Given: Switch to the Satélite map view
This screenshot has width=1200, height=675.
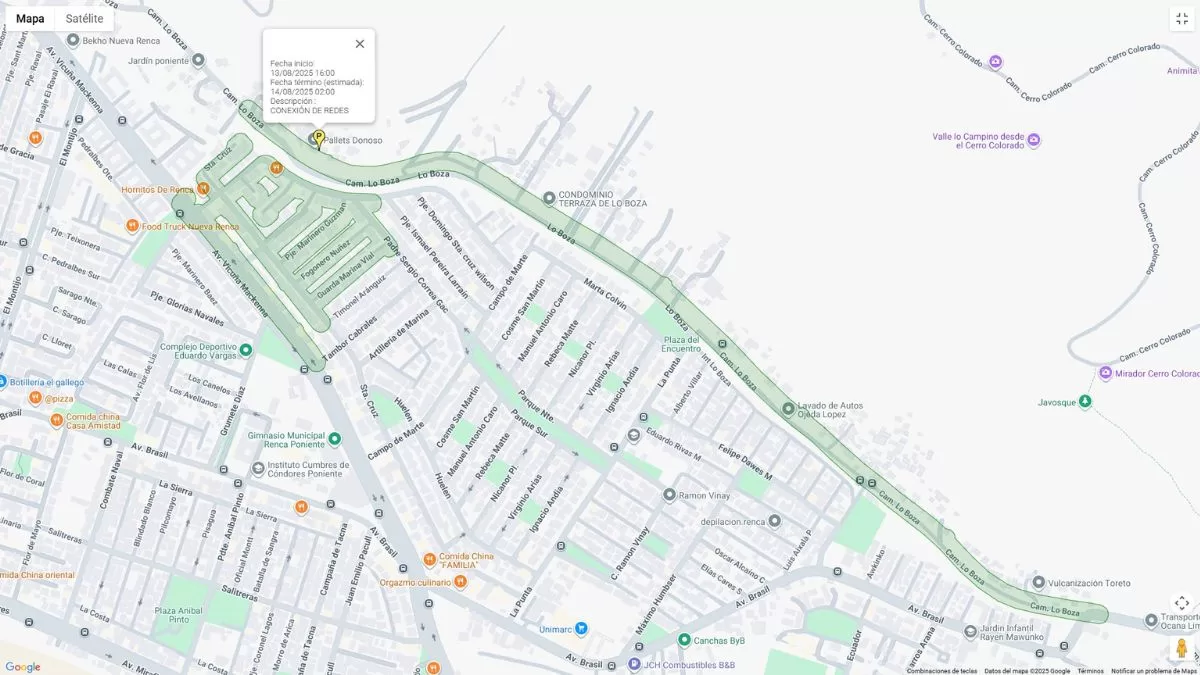Looking at the screenshot, I should tap(84, 18).
